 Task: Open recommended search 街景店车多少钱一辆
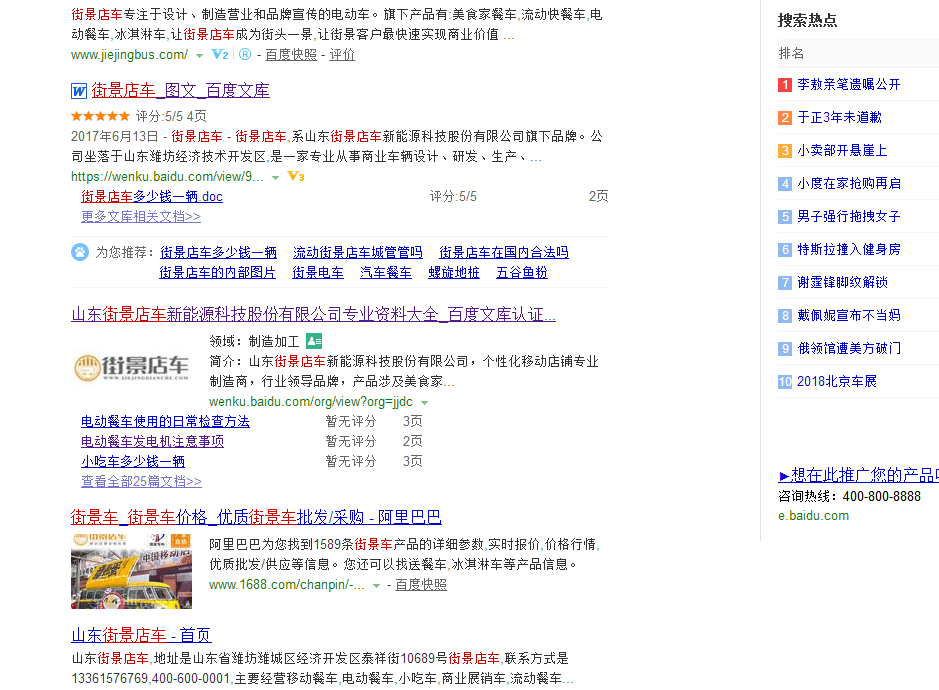(219, 252)
